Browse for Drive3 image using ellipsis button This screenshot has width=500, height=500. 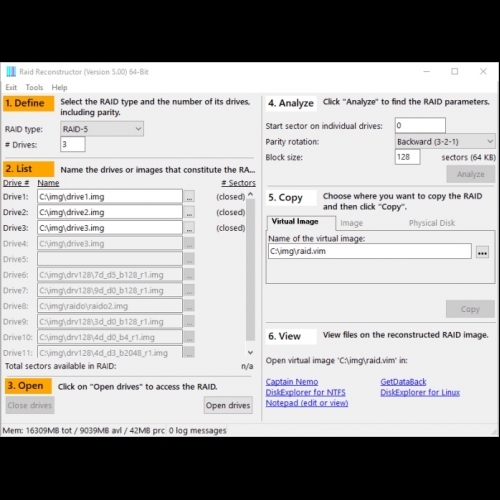coord(189,228)
